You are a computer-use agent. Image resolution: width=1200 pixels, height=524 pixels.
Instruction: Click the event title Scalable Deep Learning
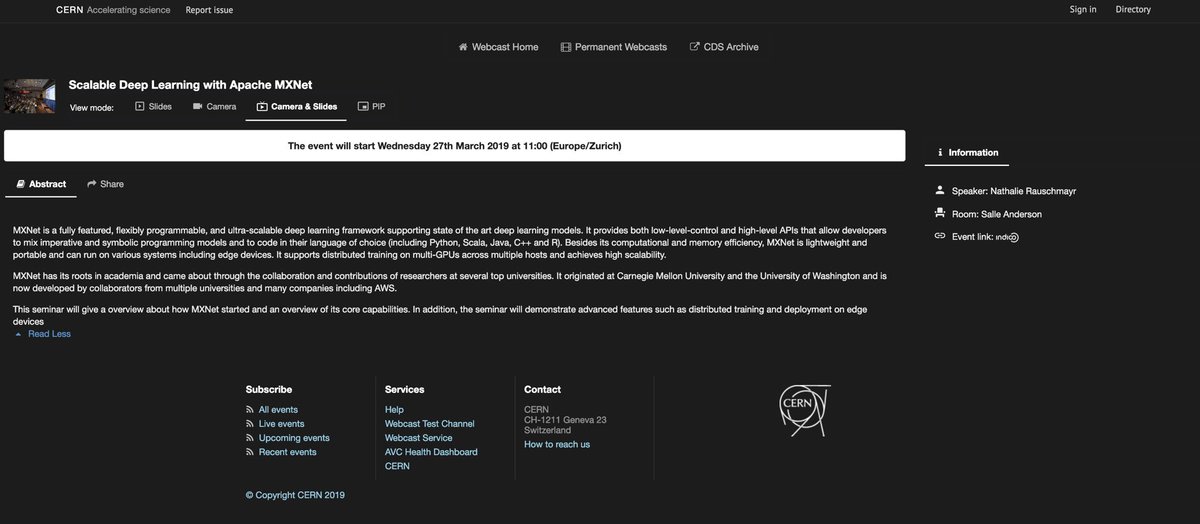(x=190, y=85)
